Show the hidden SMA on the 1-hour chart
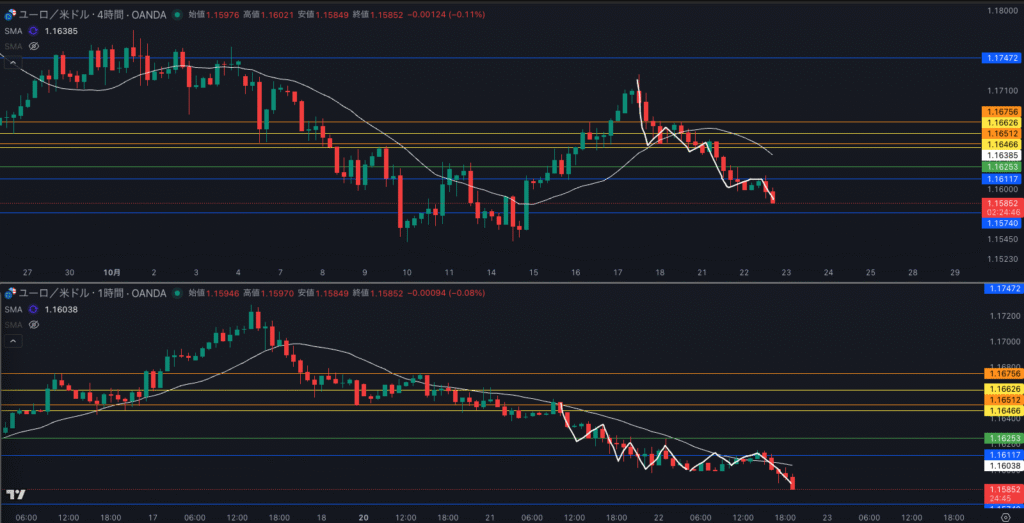This screenshot has width=1024, height=523. pos(34,325)
